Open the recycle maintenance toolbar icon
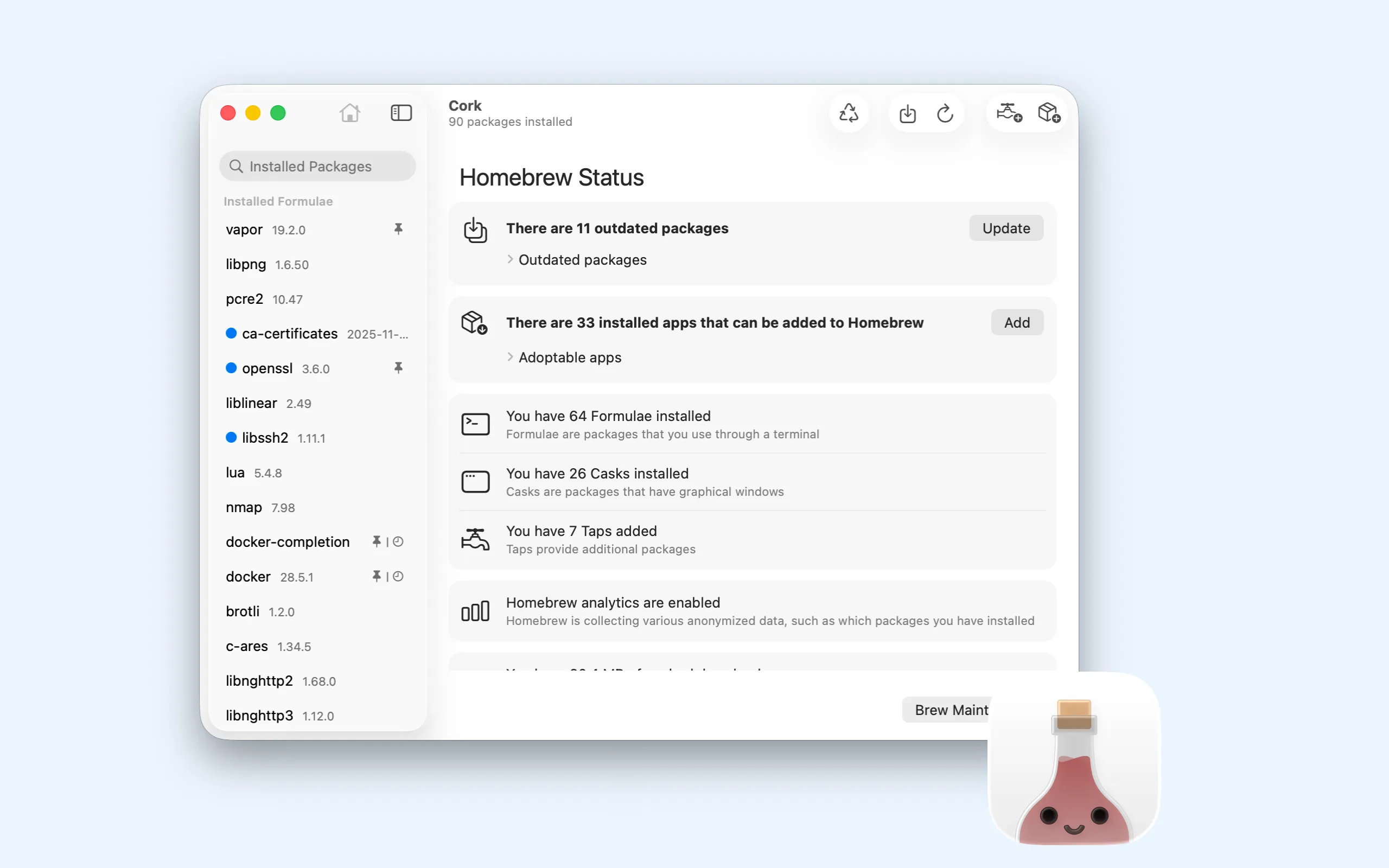 (849, 113)
